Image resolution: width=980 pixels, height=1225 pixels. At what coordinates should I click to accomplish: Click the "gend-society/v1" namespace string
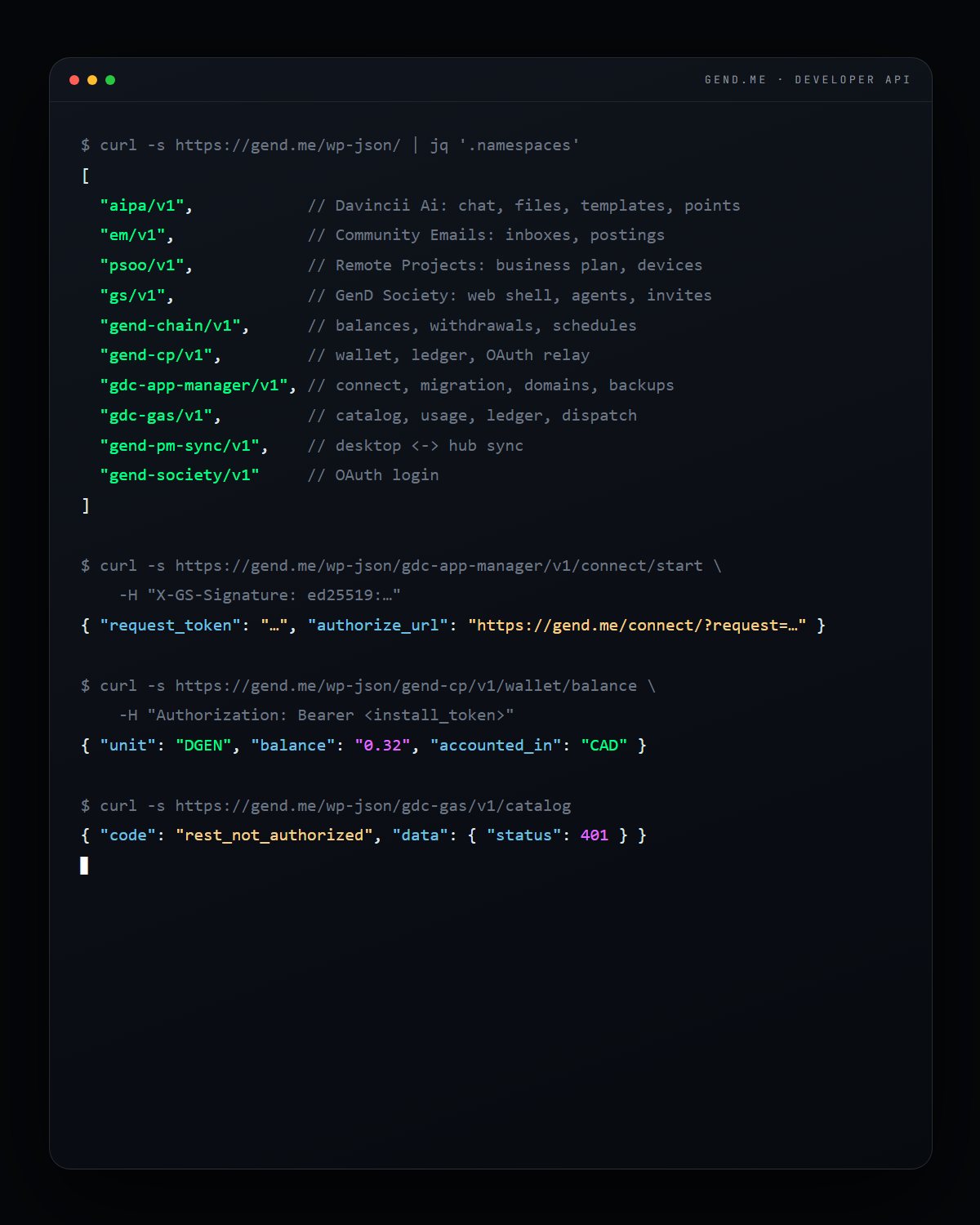pos(180,475)
